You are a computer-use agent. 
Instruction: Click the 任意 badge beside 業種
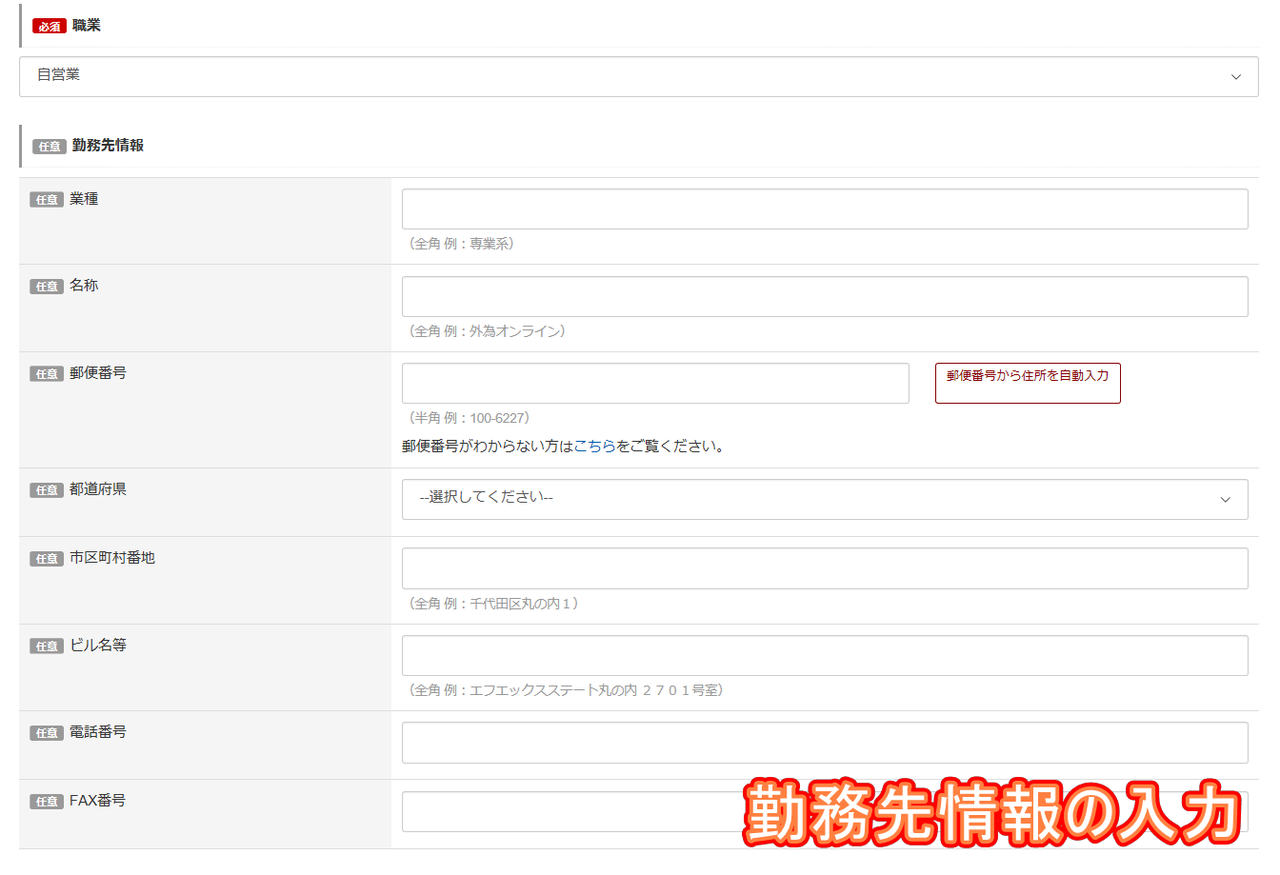(x=47, y=200)
